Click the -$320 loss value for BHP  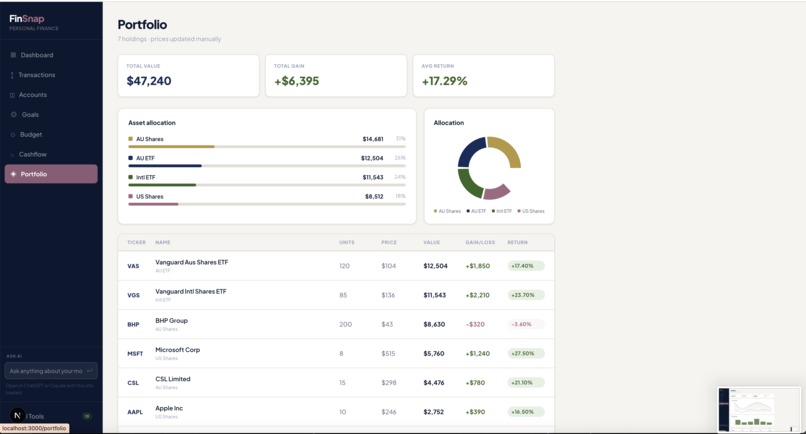click(475, 324)
